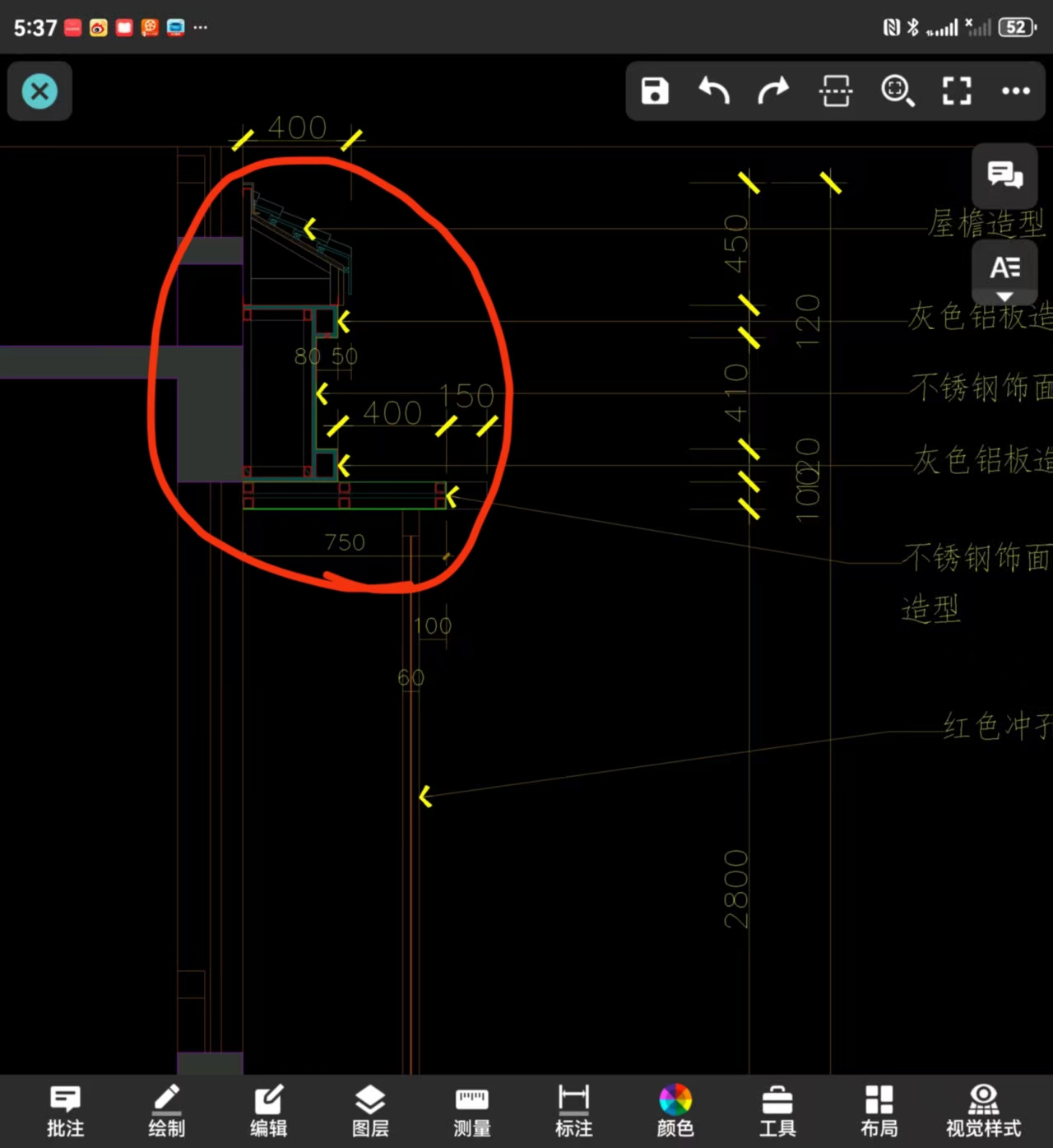Tap the save (floppy disk) icon
Screen dimensions: 1053x1148
tap(655, 91)
